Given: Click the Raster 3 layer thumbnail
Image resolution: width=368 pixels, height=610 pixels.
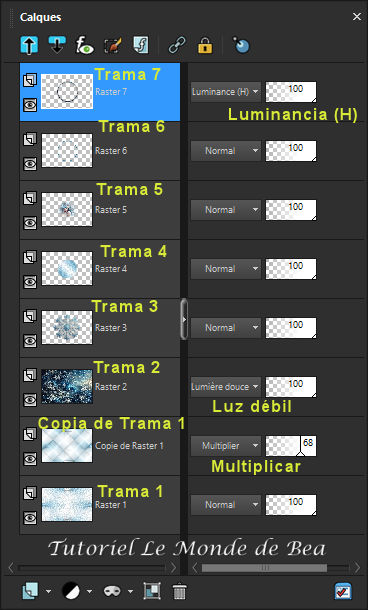Looking at the screenshot, I should coord(67,328).
